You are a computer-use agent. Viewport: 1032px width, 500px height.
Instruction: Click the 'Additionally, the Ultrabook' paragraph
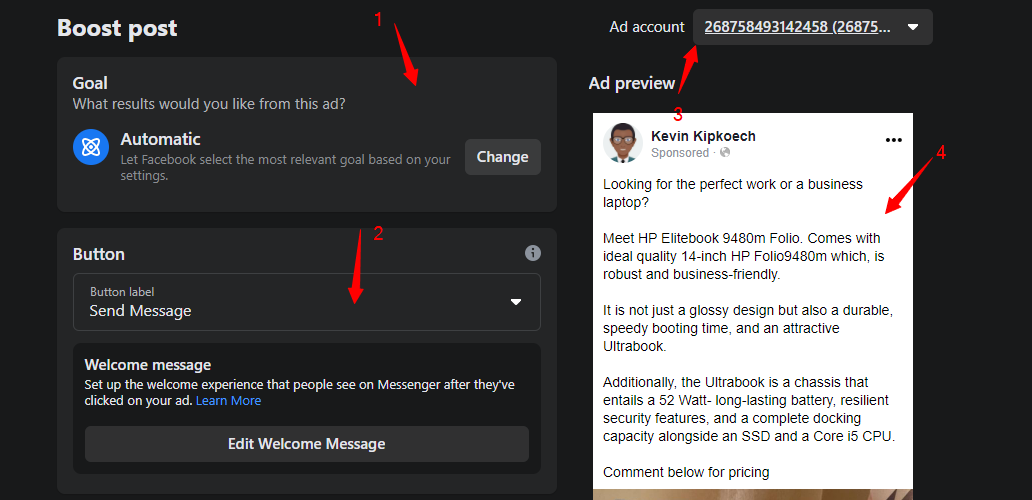(x=750, y=409)
